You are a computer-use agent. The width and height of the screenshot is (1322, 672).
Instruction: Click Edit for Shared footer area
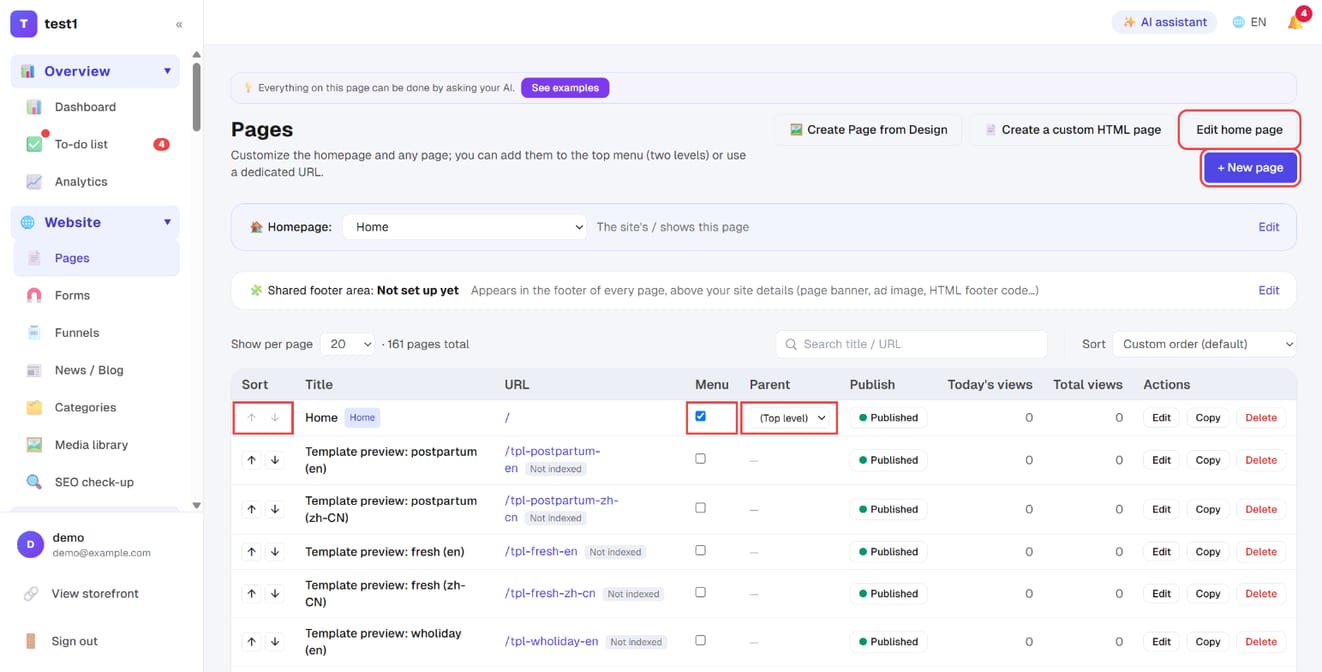[1268, 290]
